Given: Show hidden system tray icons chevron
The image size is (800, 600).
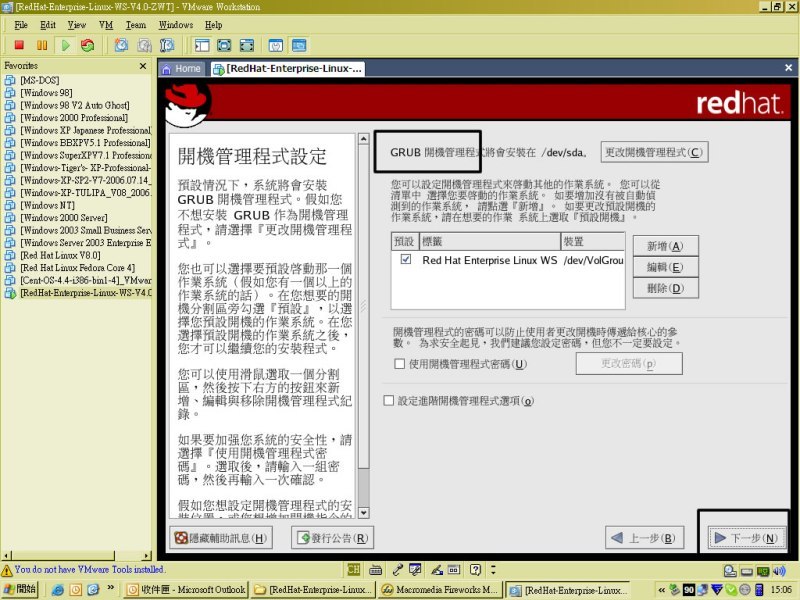Looking at the screenshot, I should coord(662,590).
